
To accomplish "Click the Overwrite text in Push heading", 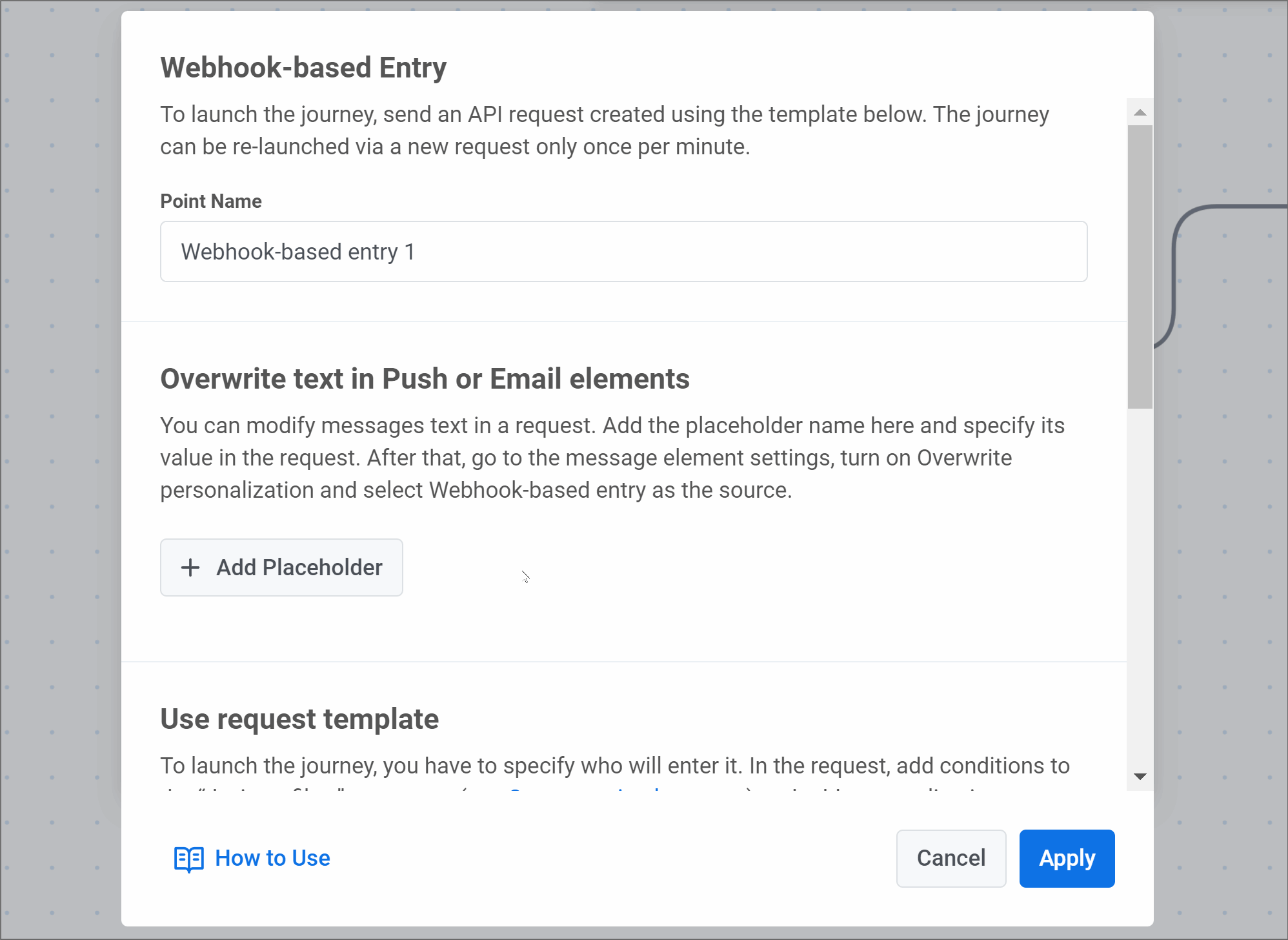I will click(425, 379).
